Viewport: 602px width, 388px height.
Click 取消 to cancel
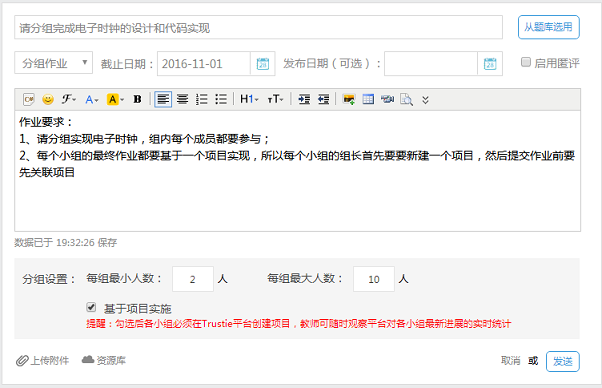tap(511, 360)
